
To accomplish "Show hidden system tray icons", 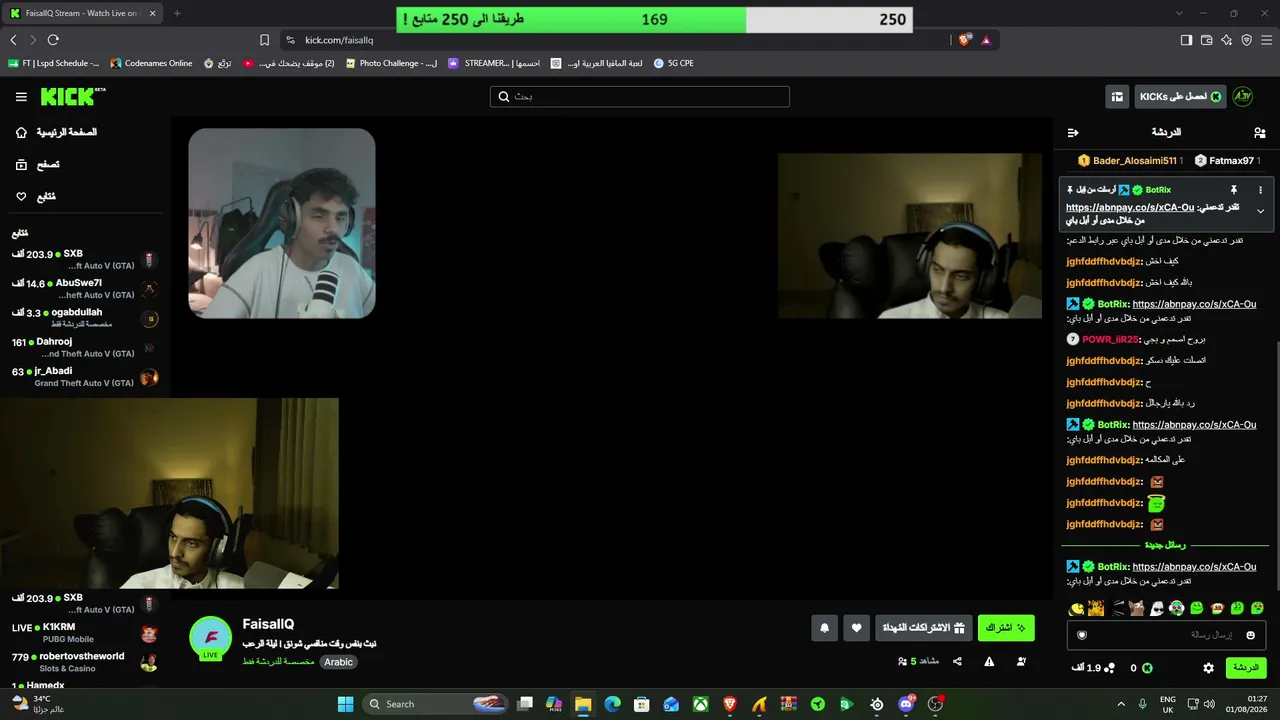I will [x=1121, y=704].
